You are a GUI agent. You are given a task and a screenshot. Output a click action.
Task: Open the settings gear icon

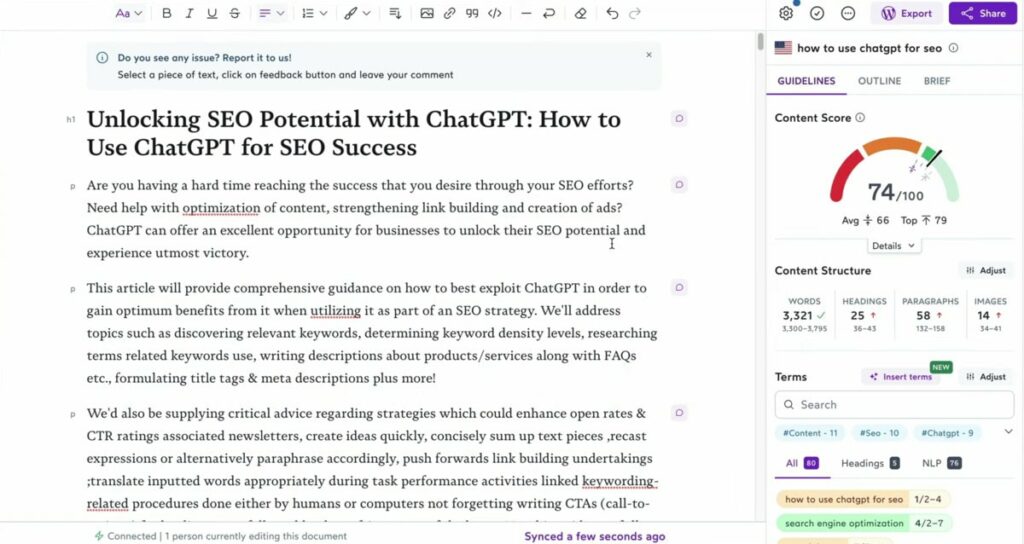pyautogui.click(x=786, y=13)
